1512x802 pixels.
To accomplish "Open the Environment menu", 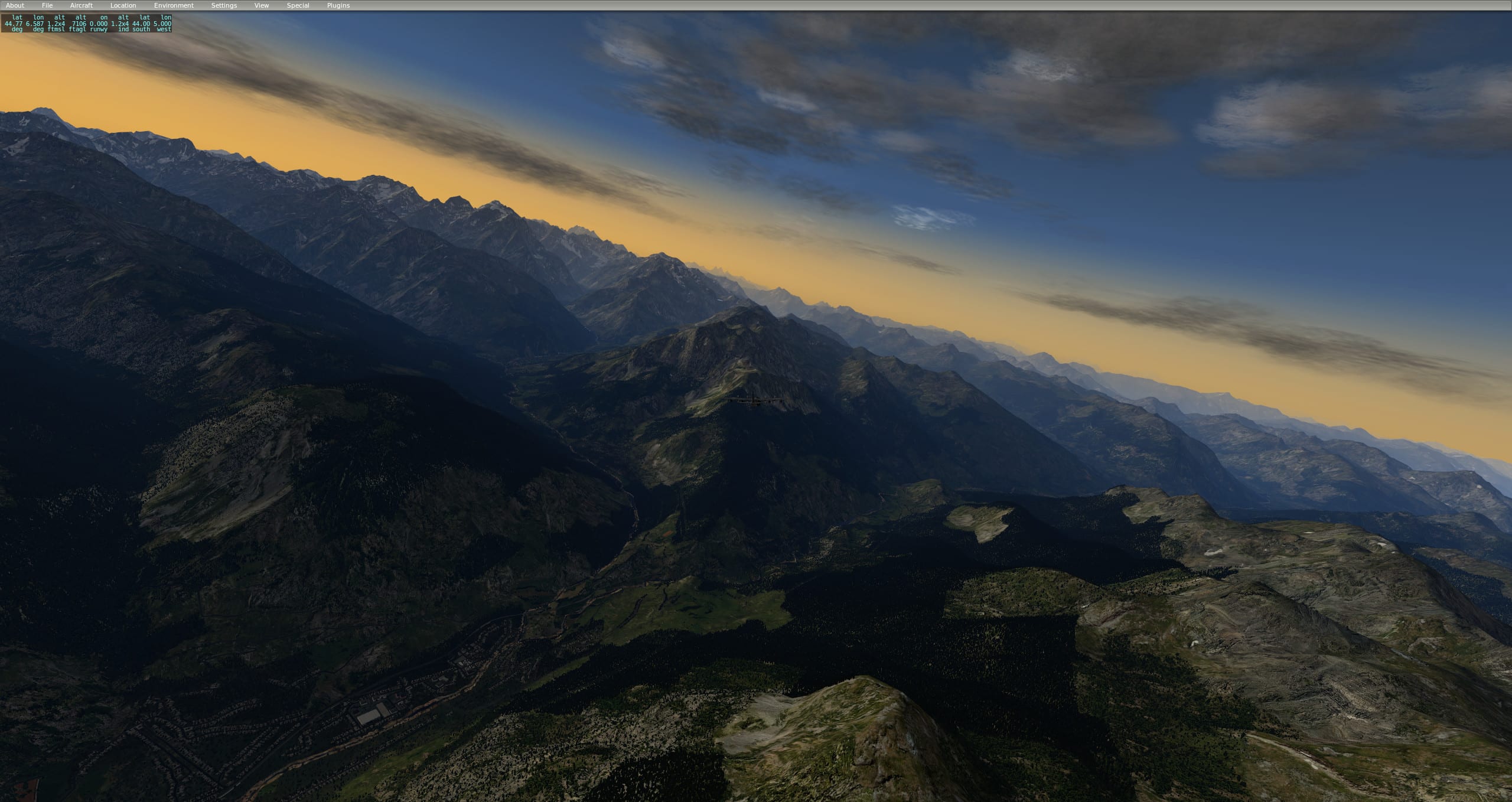I will tap(174, 5).
